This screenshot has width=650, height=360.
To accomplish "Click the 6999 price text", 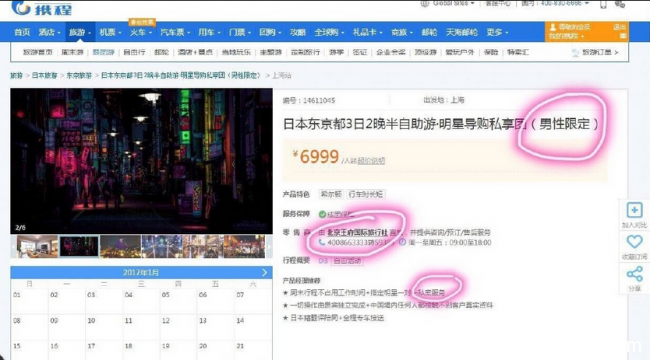I will click(x=319, y=157).
